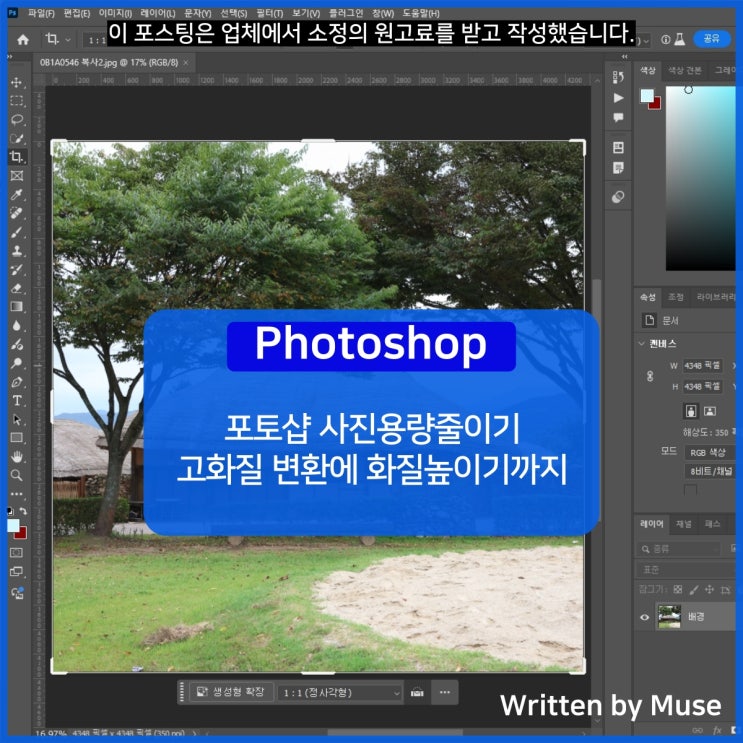743x743 pixels.
Task: Open crop tool preset dropdown arrow
Action: 68,40
